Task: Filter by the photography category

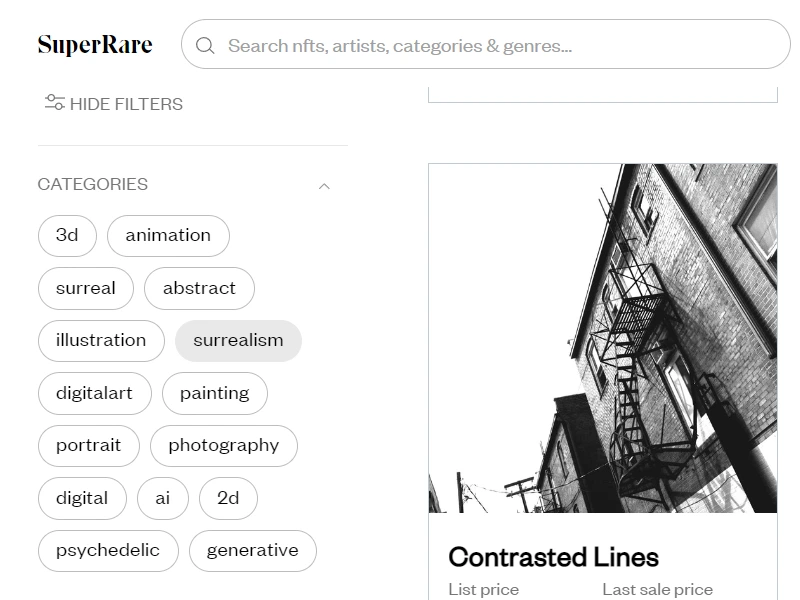Action: tap(224, 446)
